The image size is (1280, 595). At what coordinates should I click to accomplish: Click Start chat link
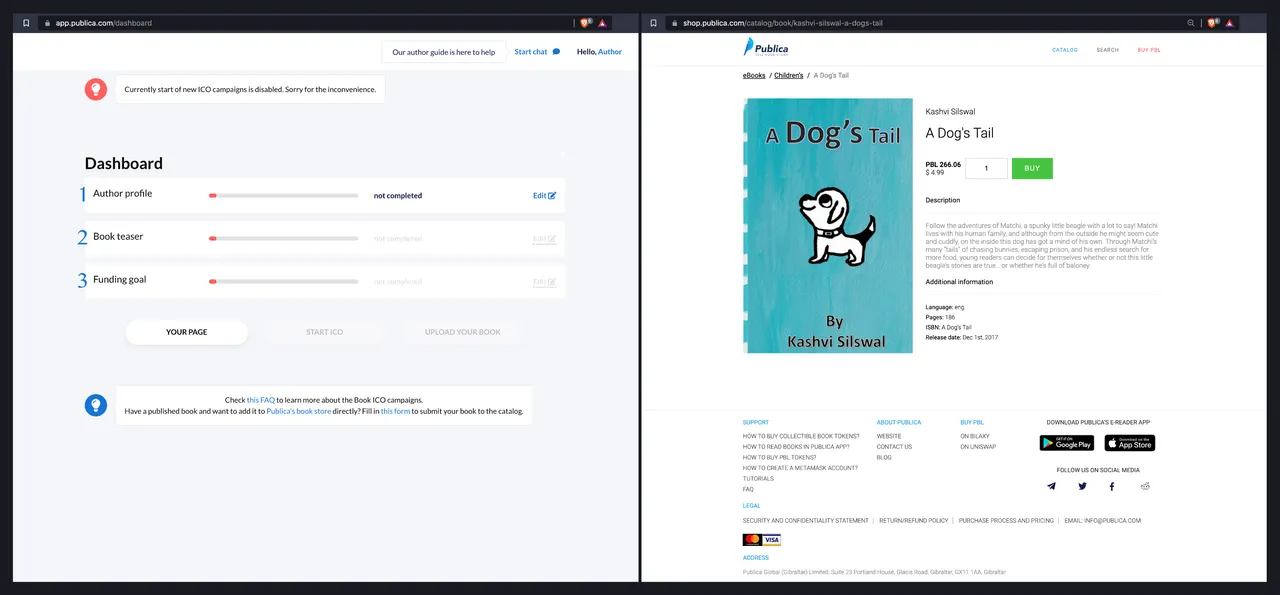(x=531, y=52)
